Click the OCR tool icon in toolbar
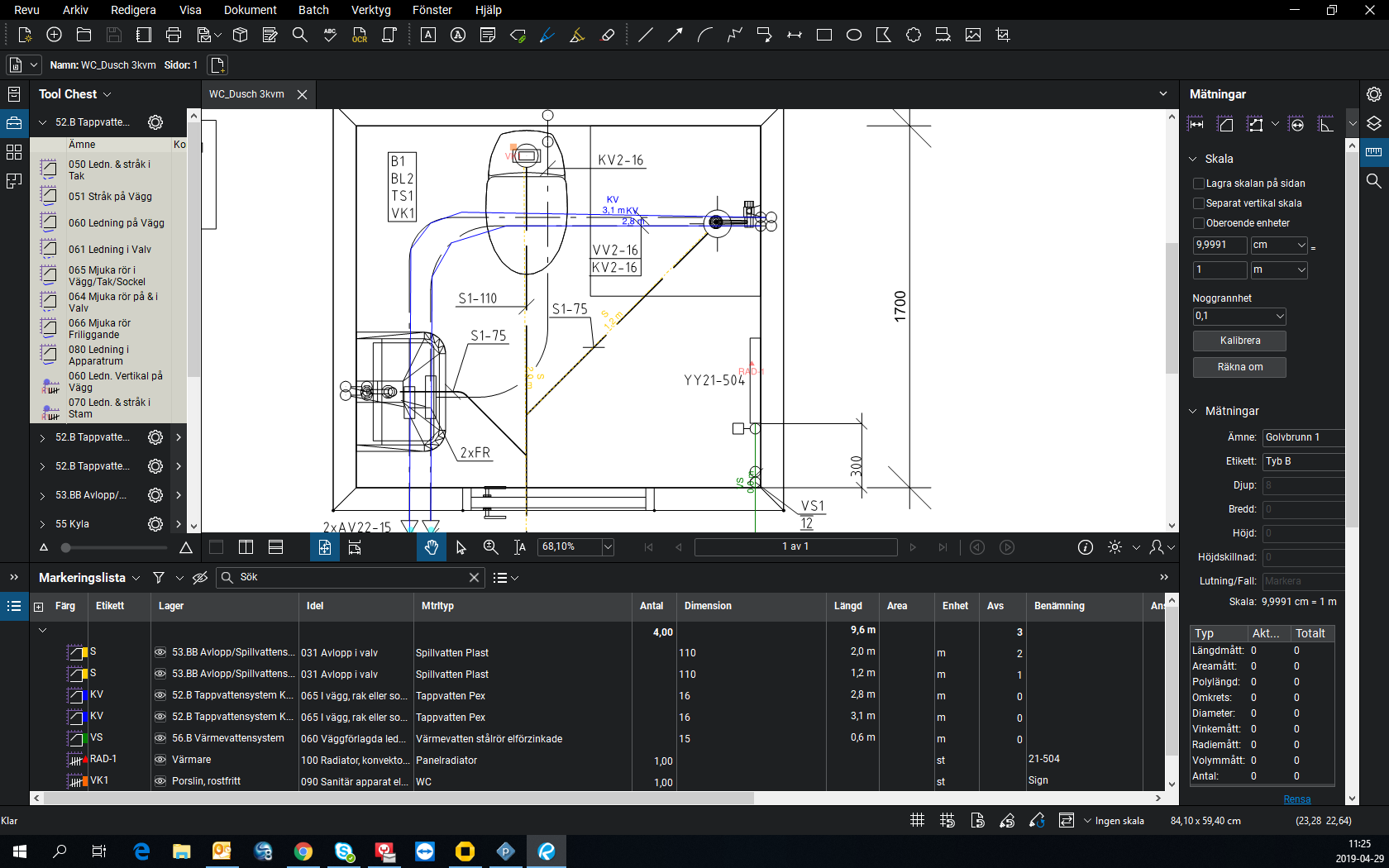 pyautogui.click(x=360, y=35)
